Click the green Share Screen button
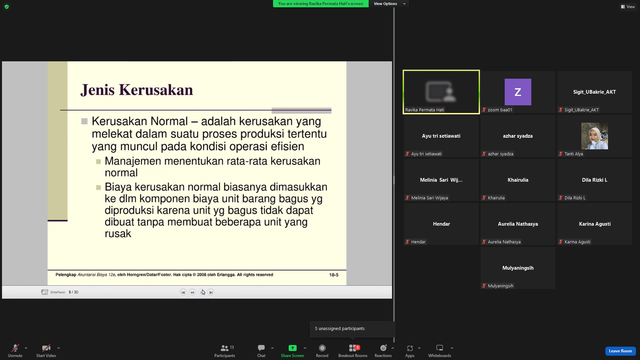640x360 pixels. coord(292,350)
